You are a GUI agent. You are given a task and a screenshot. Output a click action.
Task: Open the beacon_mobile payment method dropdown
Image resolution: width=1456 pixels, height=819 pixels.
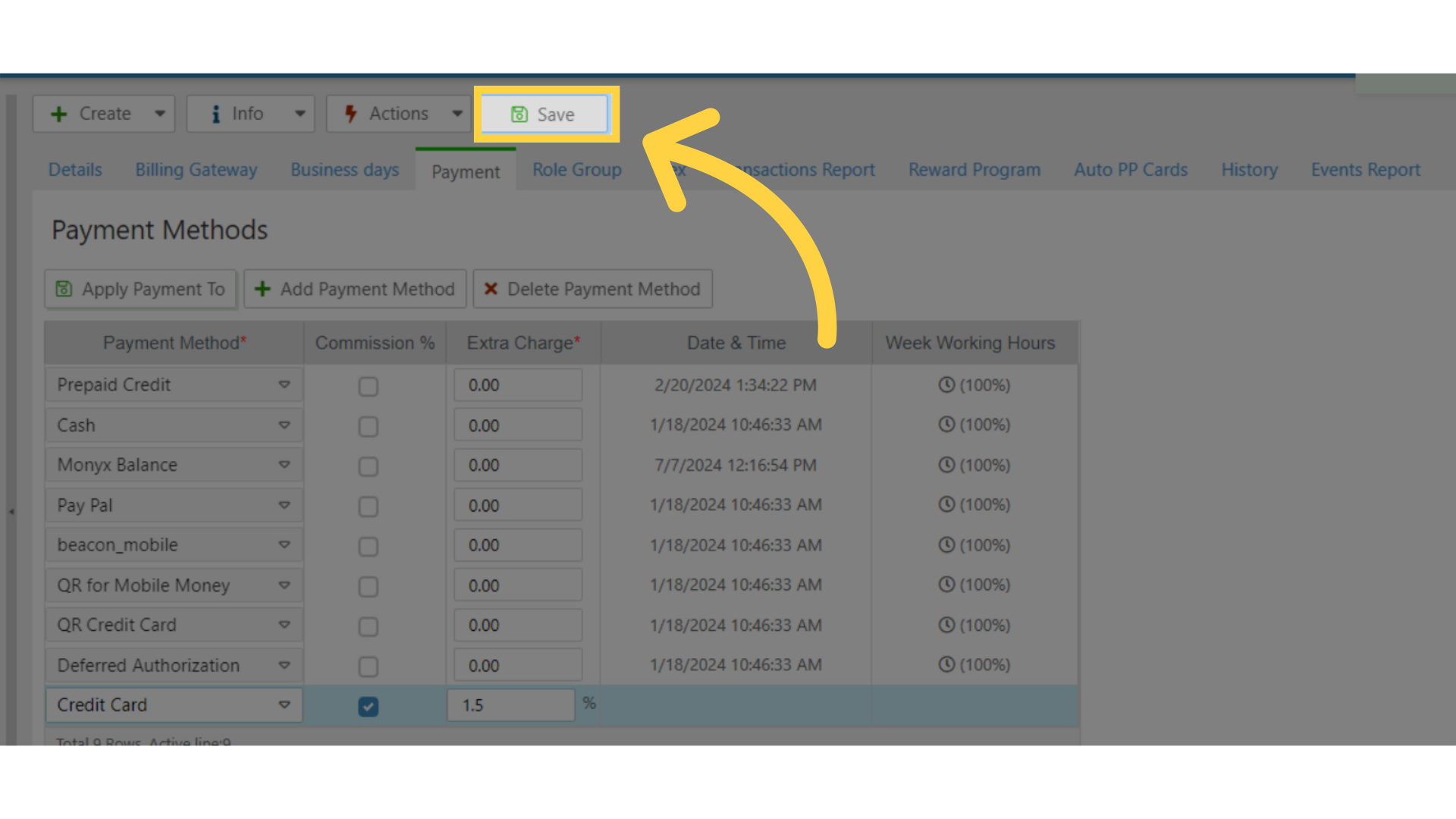pyautogui.click(x=284, y=544)
